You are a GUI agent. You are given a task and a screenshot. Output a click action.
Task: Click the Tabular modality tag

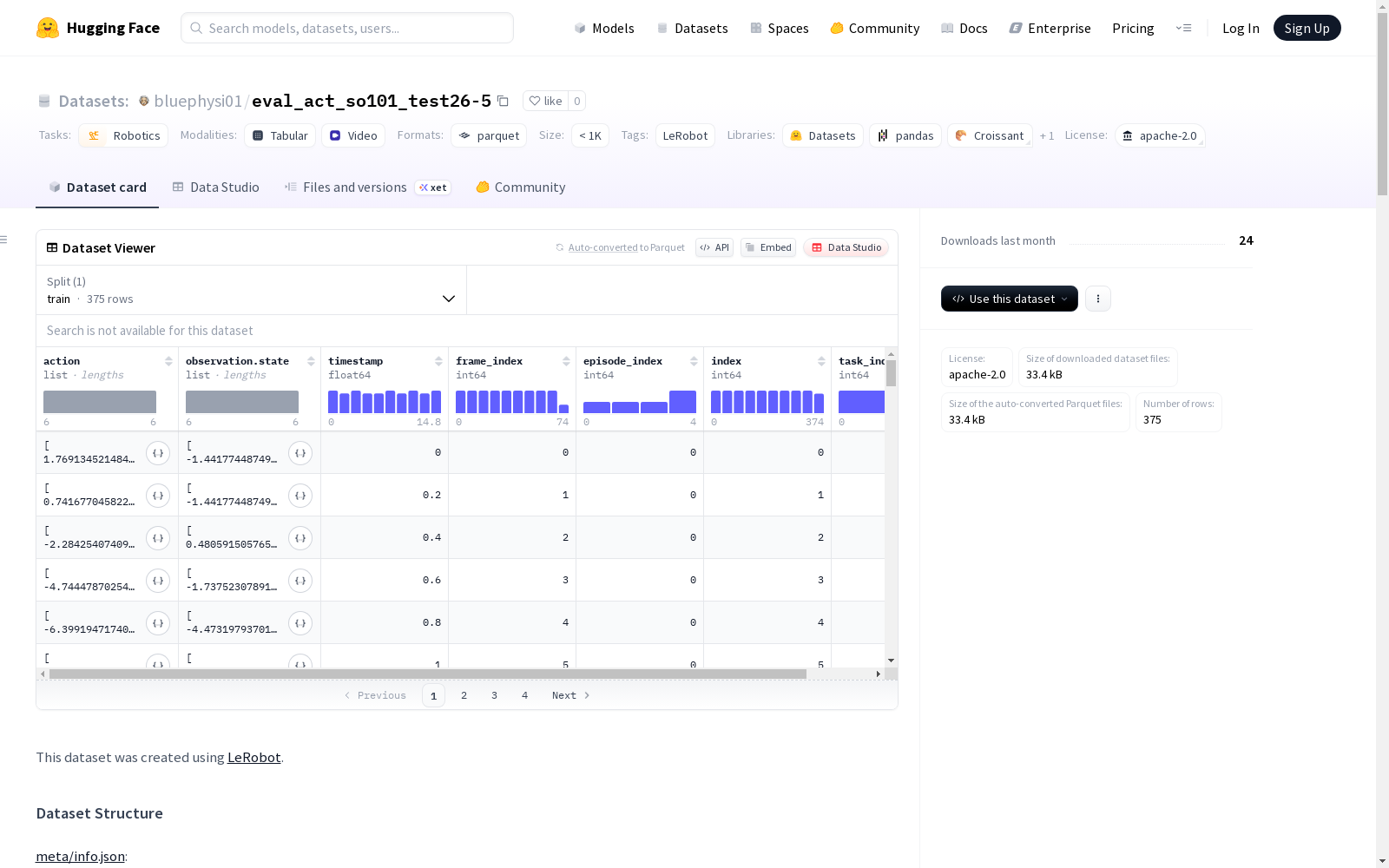point(280,135)
